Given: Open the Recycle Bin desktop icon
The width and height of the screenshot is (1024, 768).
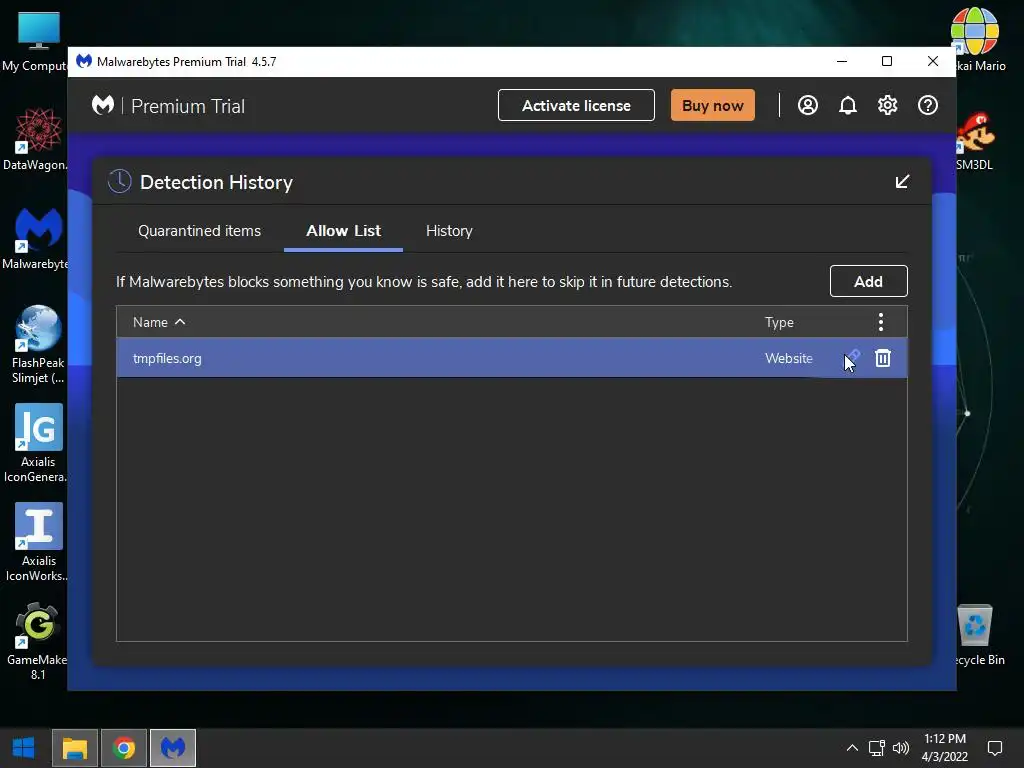Looking at the screenshot, I should pyautogui.click(x=978, y=635).
